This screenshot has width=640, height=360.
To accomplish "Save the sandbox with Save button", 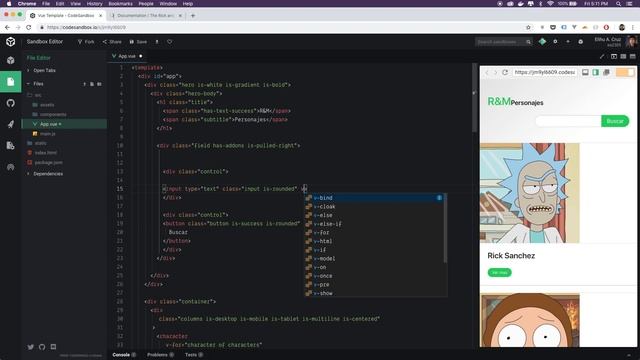I will coord(138,42).
